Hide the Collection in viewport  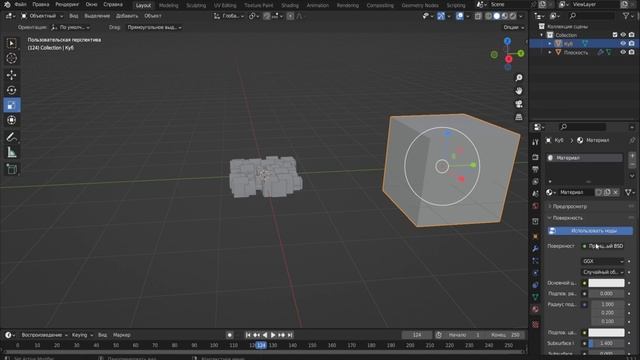click(x=623, y=35)
